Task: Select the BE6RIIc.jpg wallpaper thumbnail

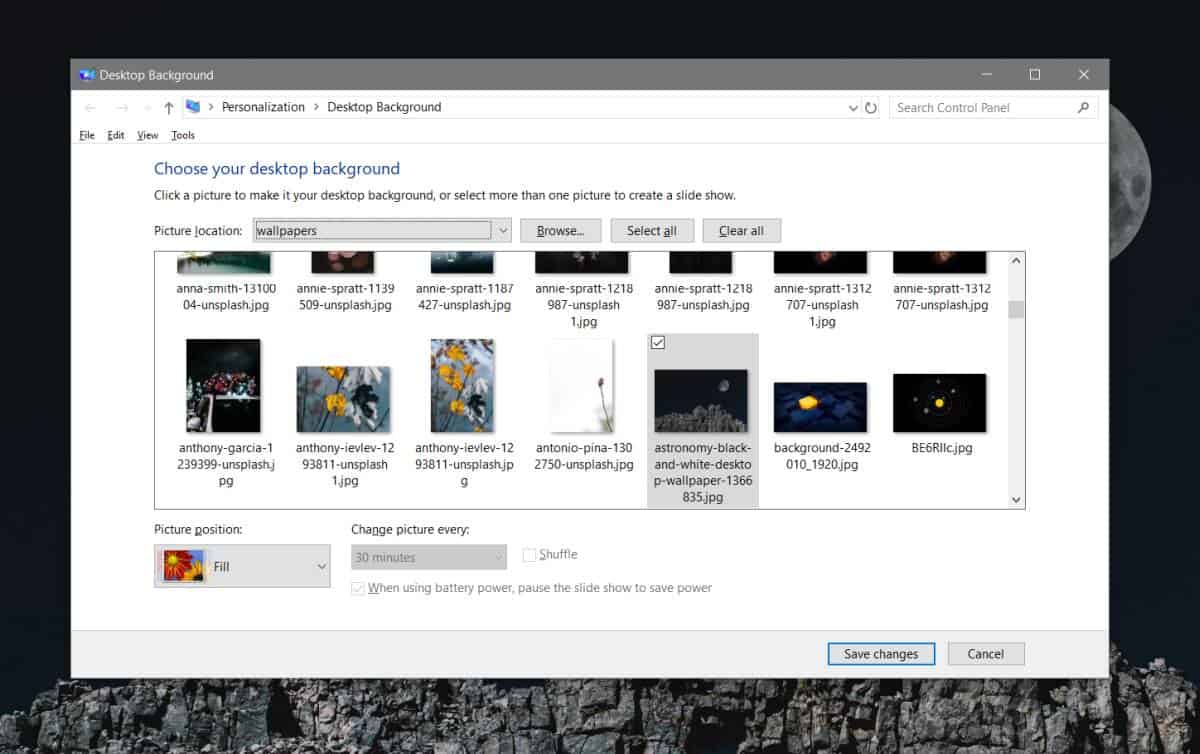Action: point(939,402)
